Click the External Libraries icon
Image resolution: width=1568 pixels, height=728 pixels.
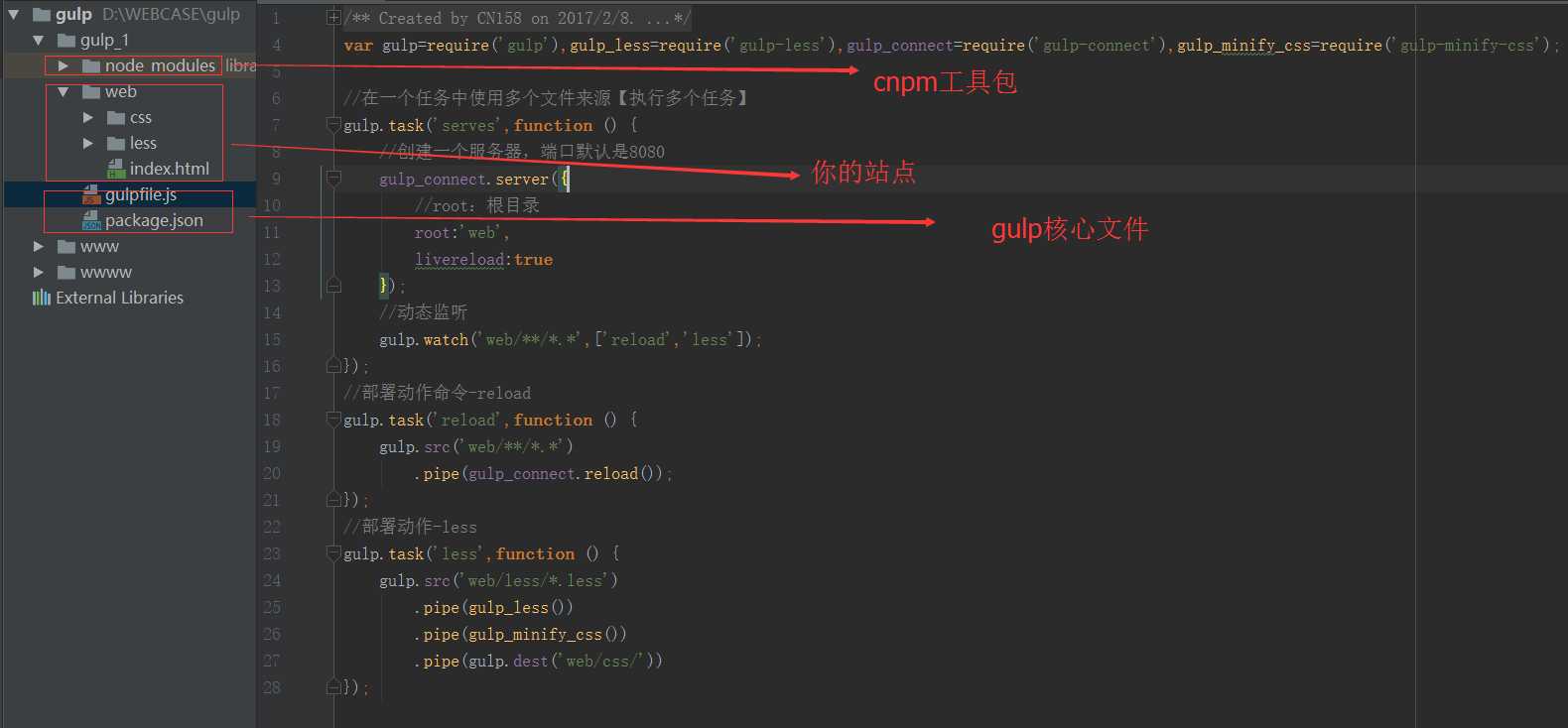pos(42,298)
